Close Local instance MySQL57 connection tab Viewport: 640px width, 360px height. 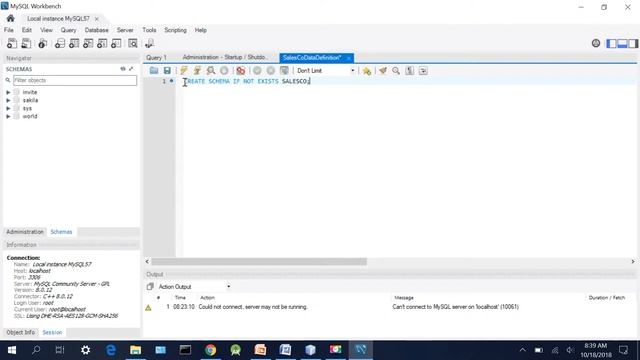click(x=97, y=19)
